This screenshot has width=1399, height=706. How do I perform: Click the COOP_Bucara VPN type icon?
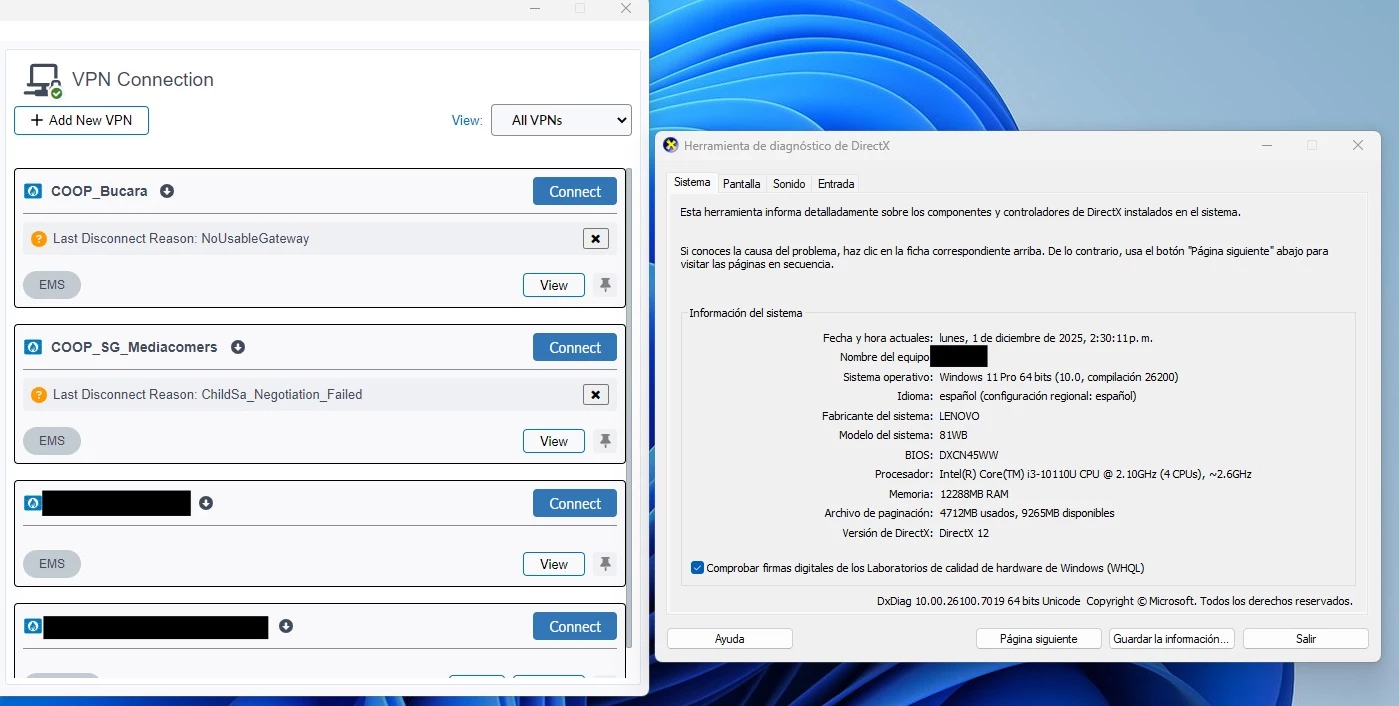pyautogui.click(x=33, y=191)
